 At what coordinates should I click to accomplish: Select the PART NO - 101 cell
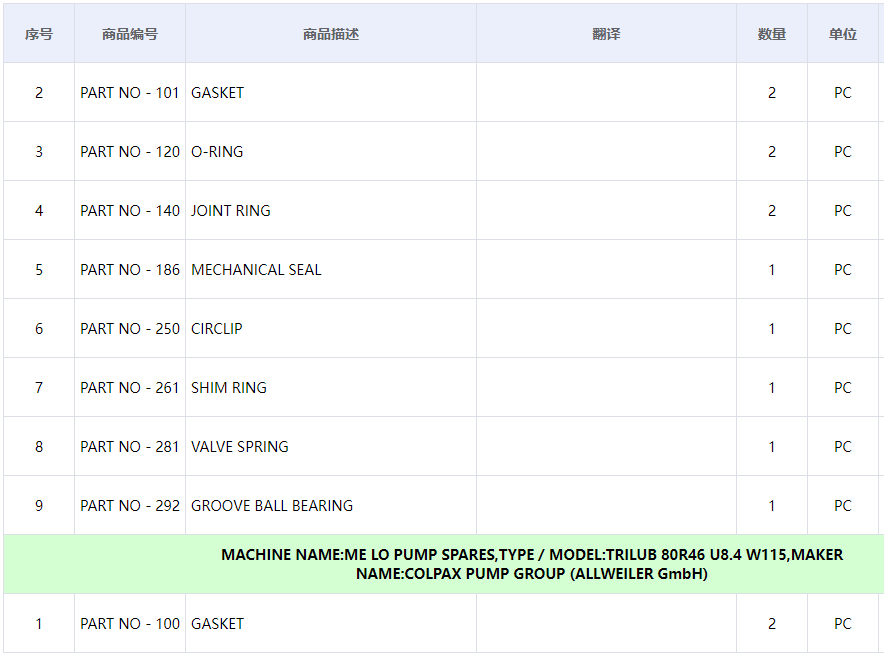(130, 93)
